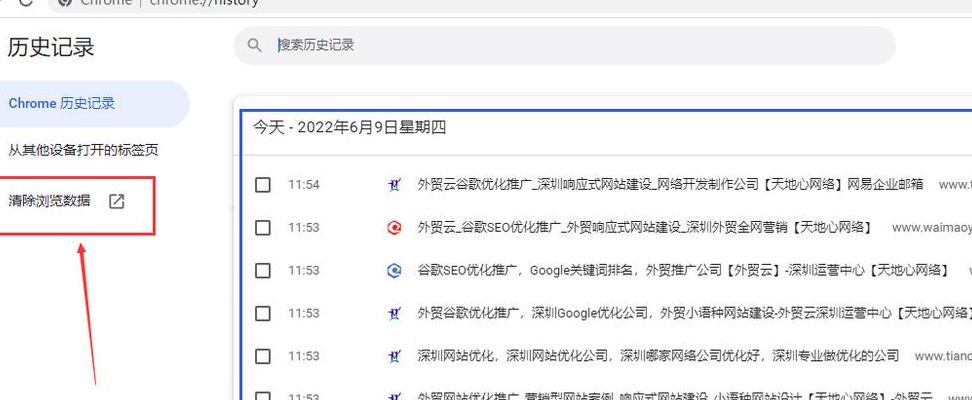Screen dimensions: 972x400
Task: Click the 11:54 timestamp
Action: coord(304,185)
